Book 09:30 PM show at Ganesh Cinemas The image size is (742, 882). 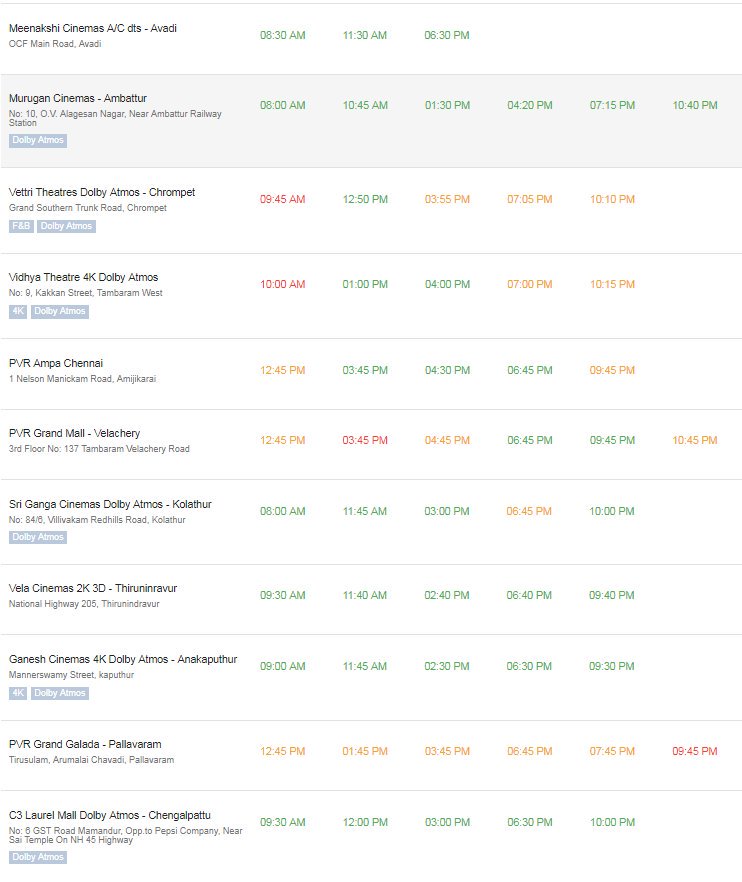[611, 666]
